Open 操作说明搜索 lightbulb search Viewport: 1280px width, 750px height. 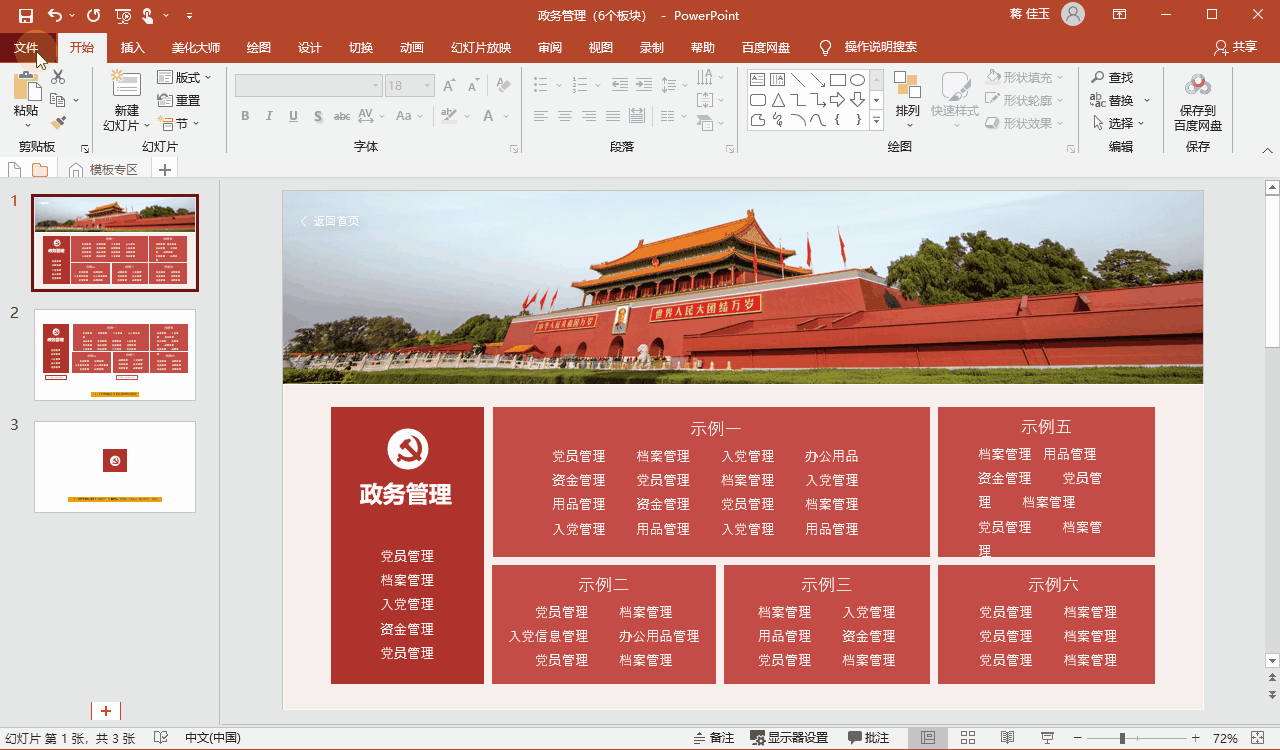click(868, 47)
